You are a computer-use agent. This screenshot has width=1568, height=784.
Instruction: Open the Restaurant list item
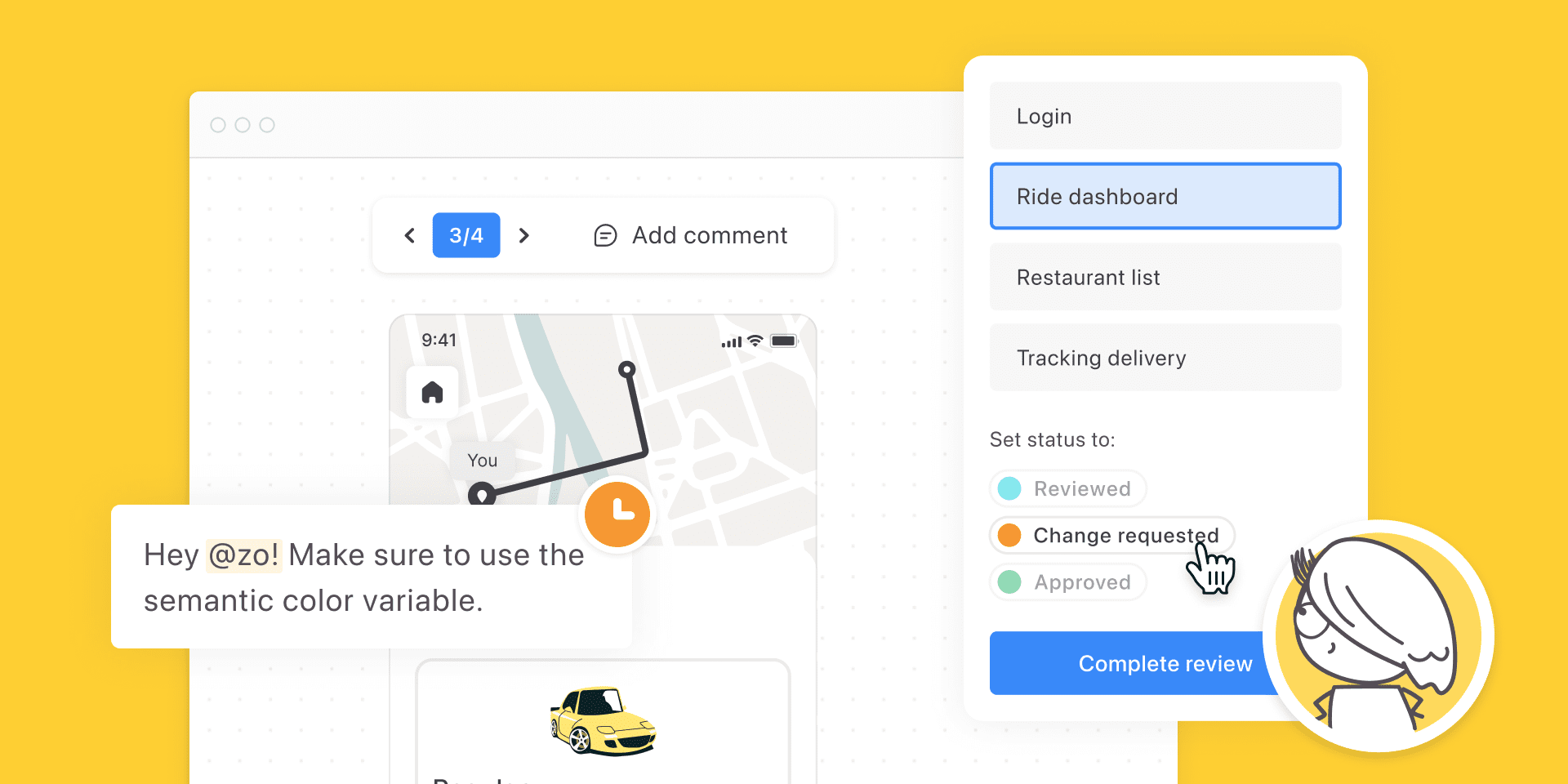tap(1165, 277)
